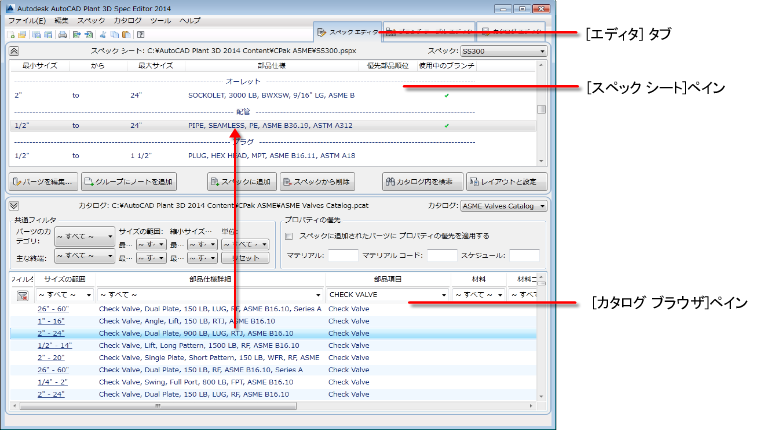Click the カタログ内を検索 button
768x430 pixels.
click(x=423, y=182)
